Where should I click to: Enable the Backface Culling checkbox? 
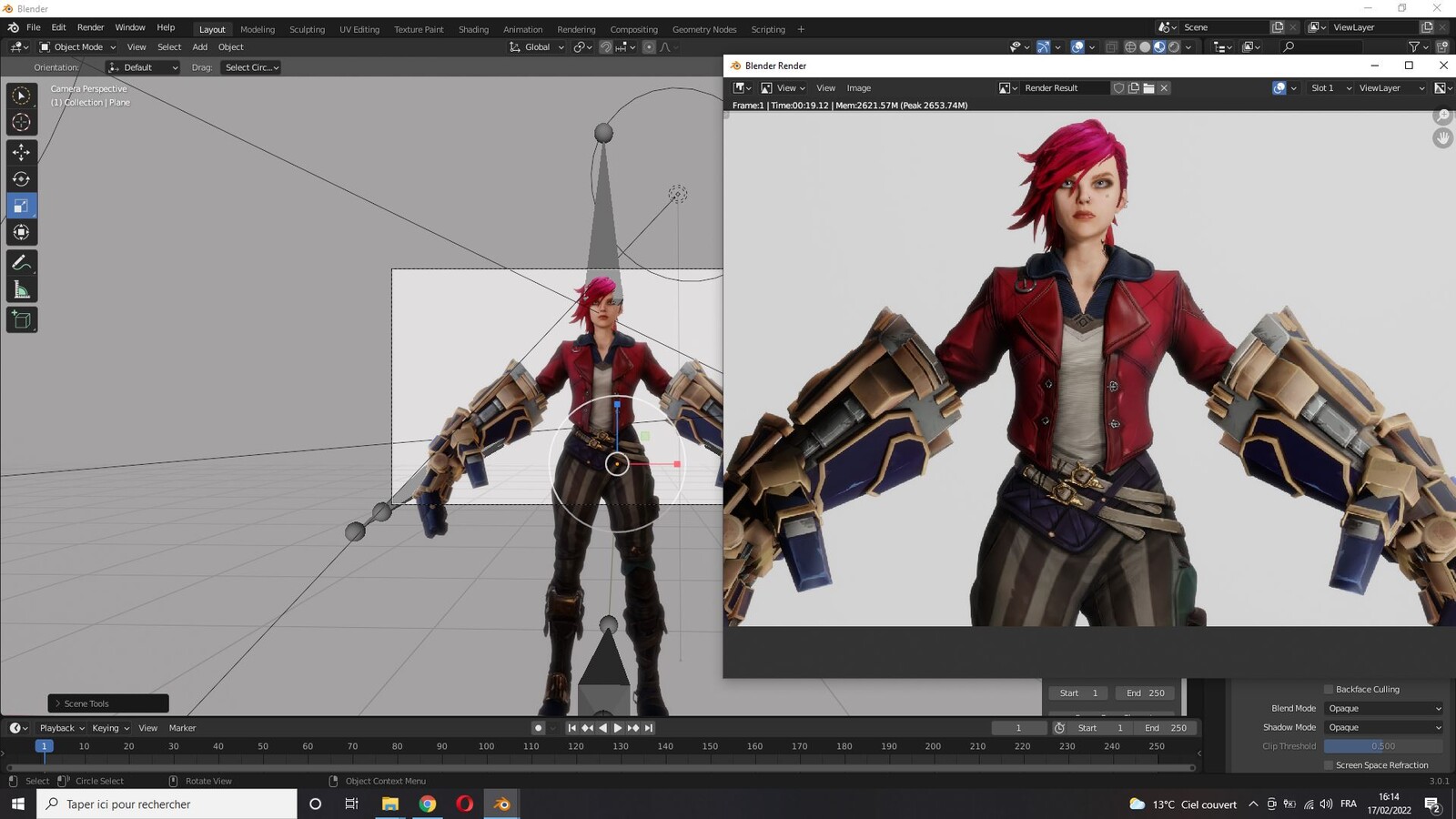pyautogui.click(x=1329, y=690)
